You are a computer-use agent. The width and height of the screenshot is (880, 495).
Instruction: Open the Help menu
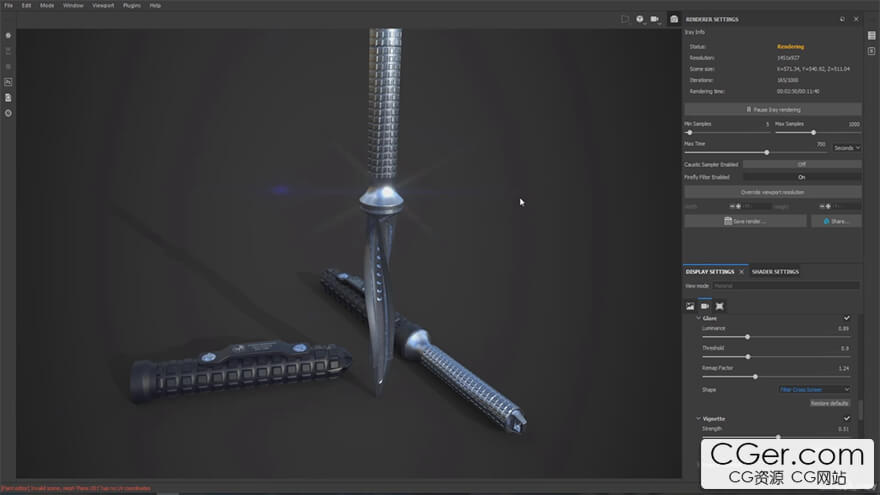click(155, 6)
